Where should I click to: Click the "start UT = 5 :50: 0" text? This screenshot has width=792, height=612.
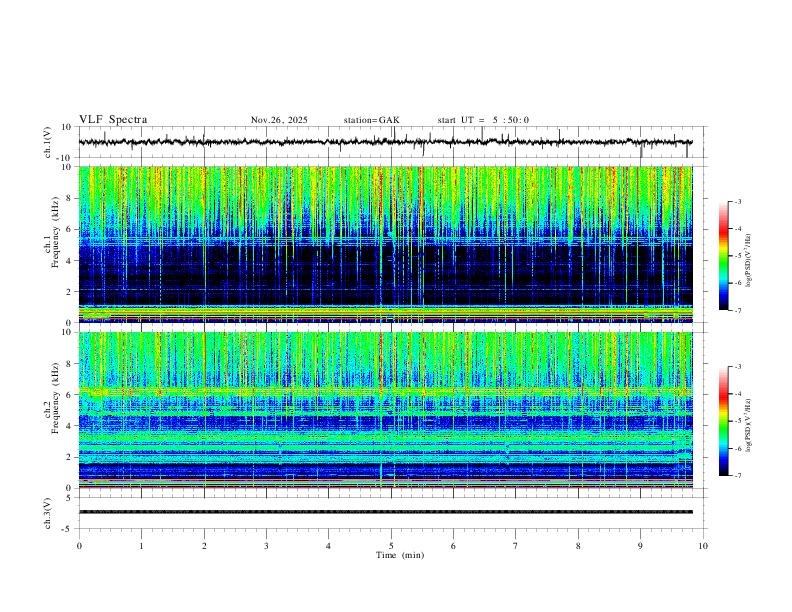click(x=483, y=120)
